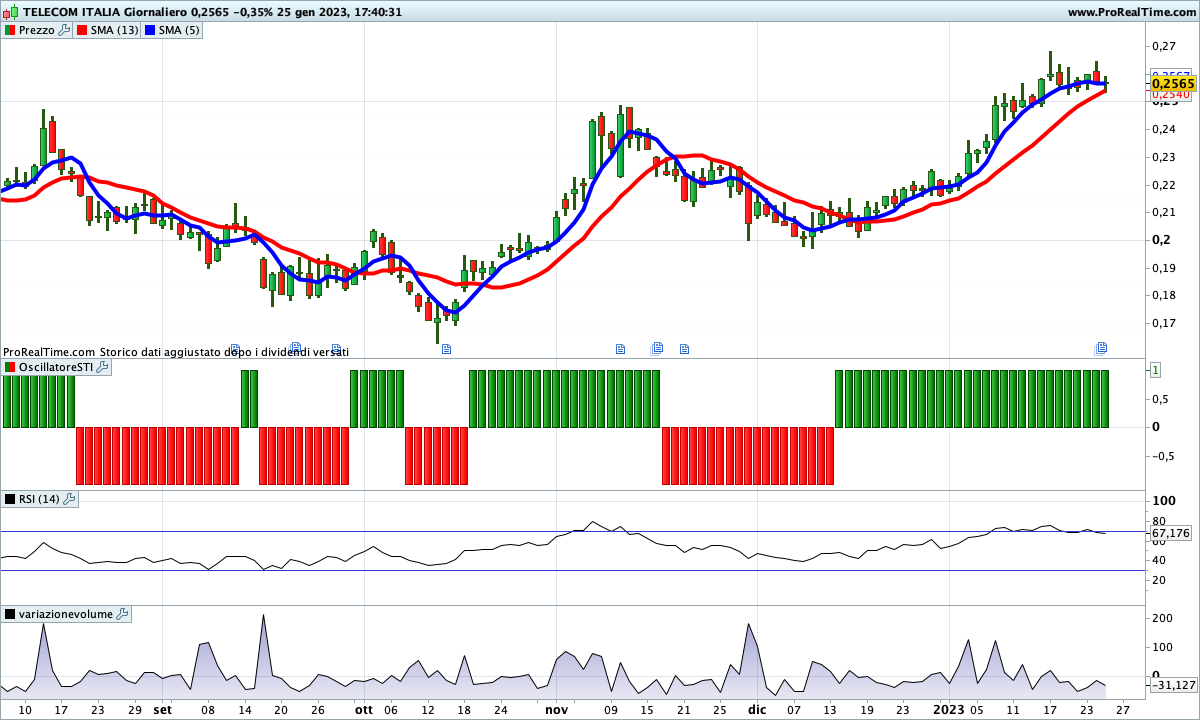Image resolution: width=1200 pixels, height=720 pixels.
Task: Click the RSI axis label 100
Action: 1163,501
